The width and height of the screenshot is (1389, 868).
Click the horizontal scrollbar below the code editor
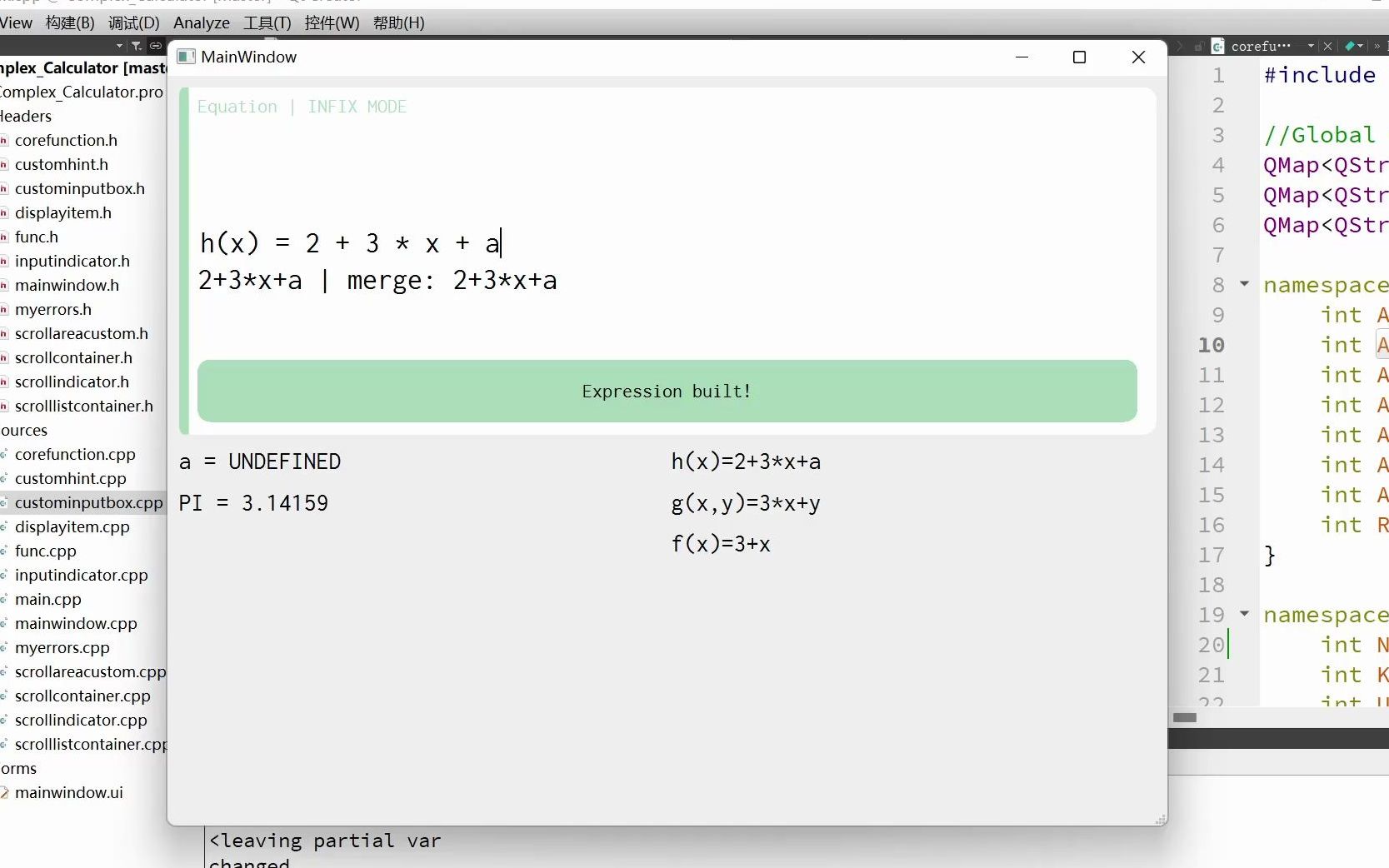pos(1187,717)
